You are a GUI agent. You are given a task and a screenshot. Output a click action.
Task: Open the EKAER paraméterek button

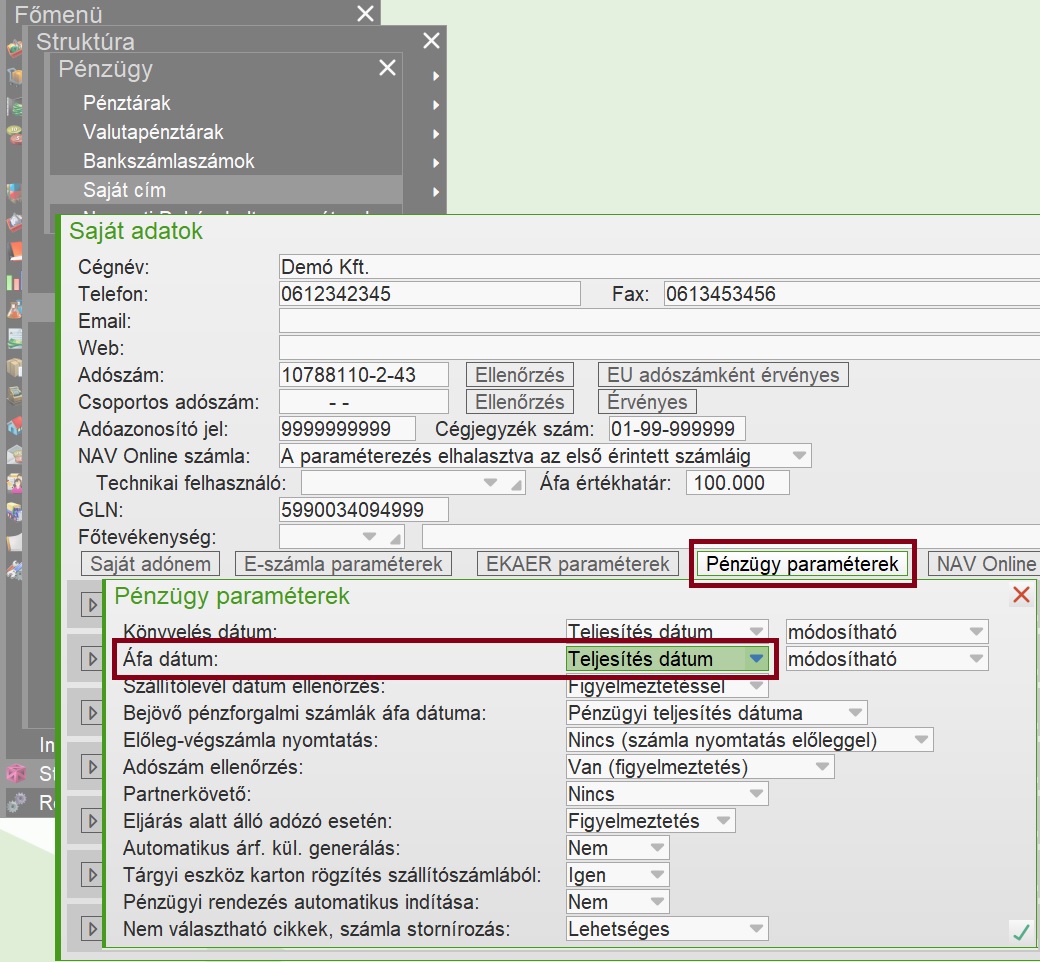[578, 564]
